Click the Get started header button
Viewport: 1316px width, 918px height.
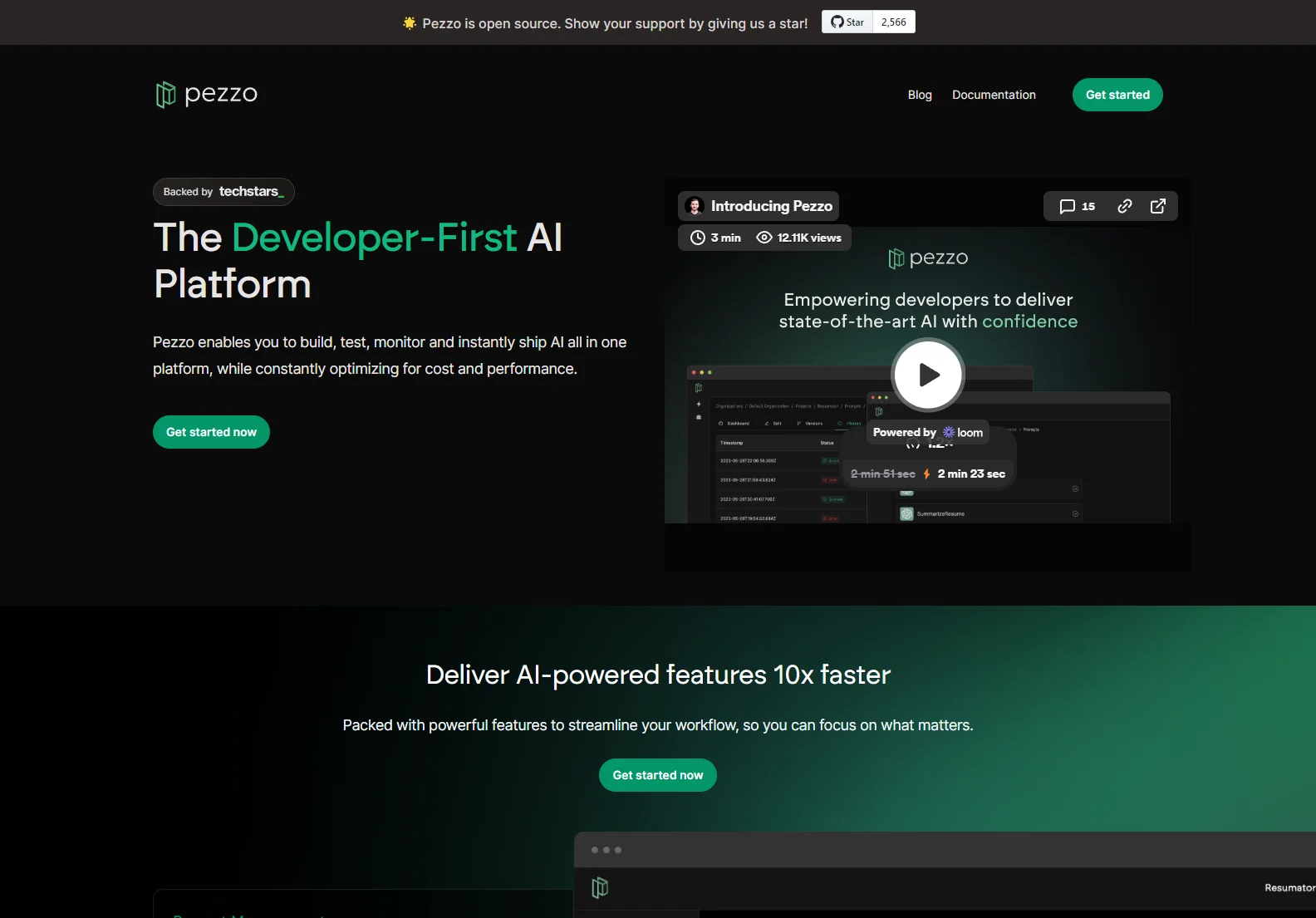1117,95
